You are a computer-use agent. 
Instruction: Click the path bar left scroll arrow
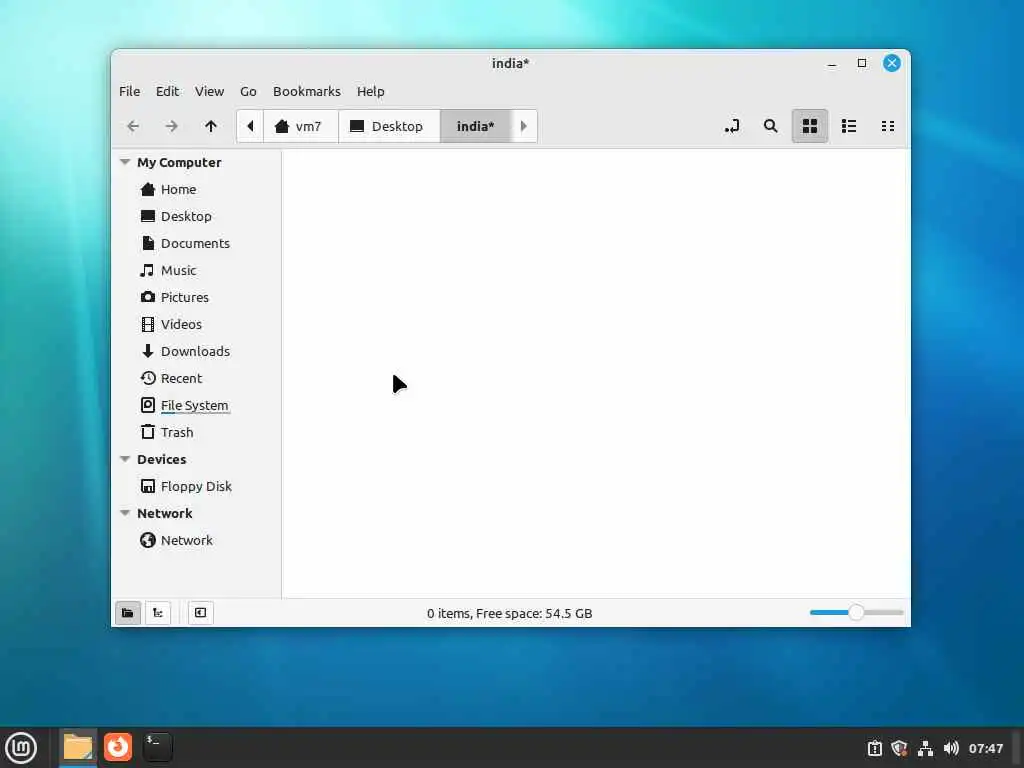[250, 126]
